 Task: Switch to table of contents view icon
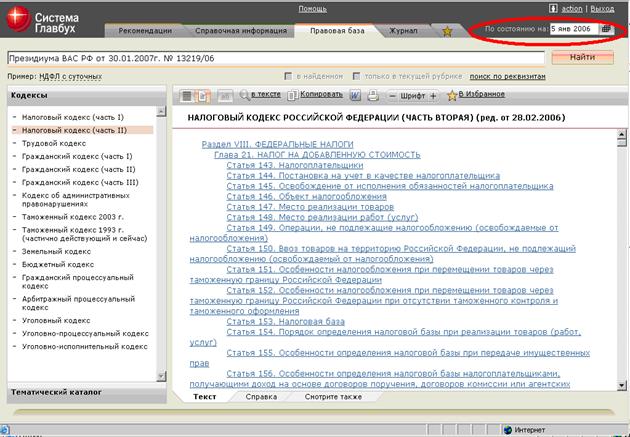pos(187,96)
